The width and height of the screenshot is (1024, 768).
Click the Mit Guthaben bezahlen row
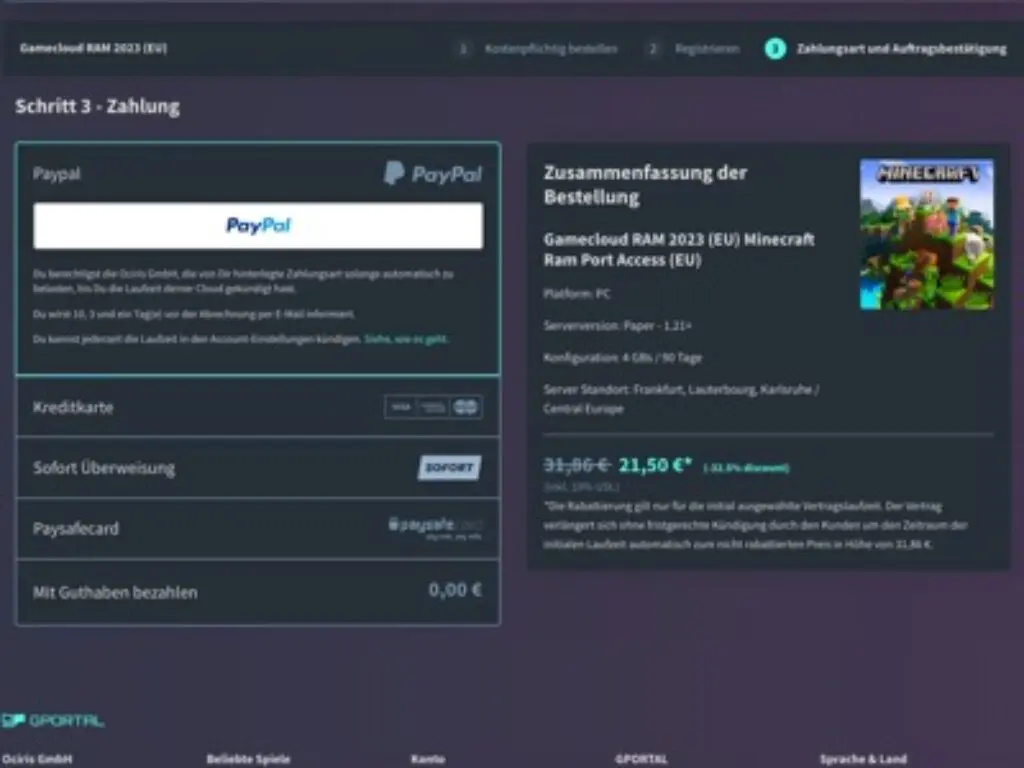click(x=200, y=591)
